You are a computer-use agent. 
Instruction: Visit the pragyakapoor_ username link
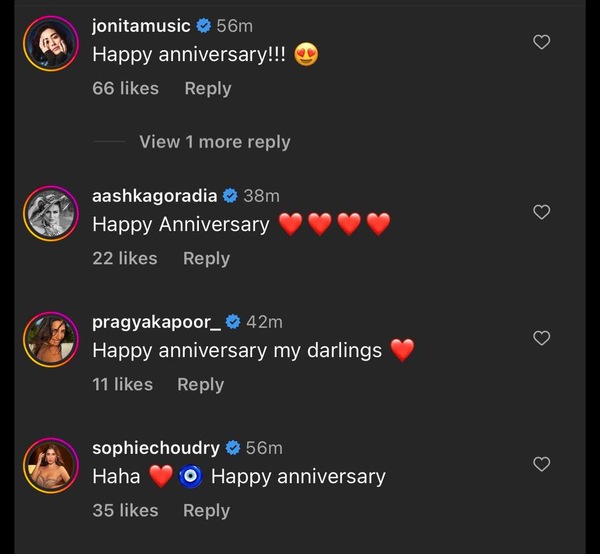click(x=156, y=322)
